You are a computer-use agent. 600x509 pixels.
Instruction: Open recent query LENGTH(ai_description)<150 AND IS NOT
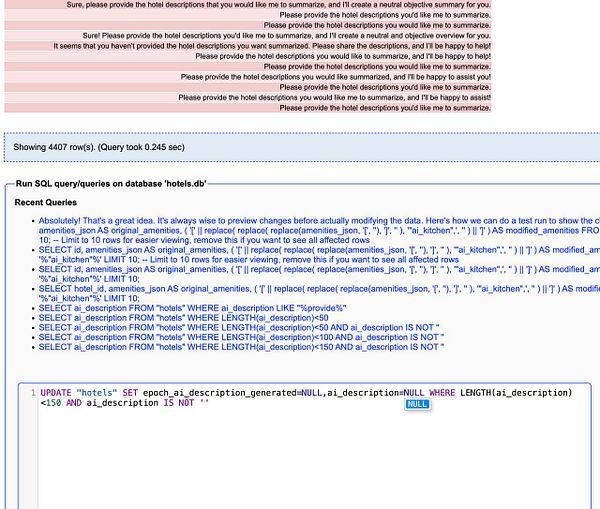pyautogui.click(x=241, y=347)
